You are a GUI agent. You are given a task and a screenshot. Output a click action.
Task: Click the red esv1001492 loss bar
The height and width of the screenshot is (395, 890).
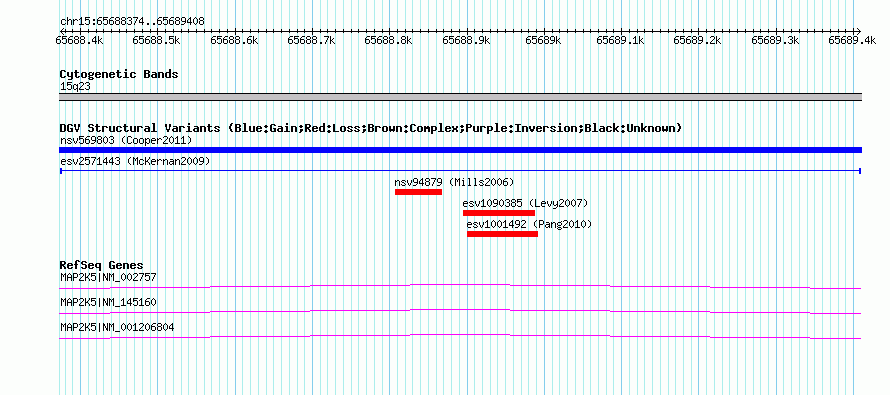502,234
